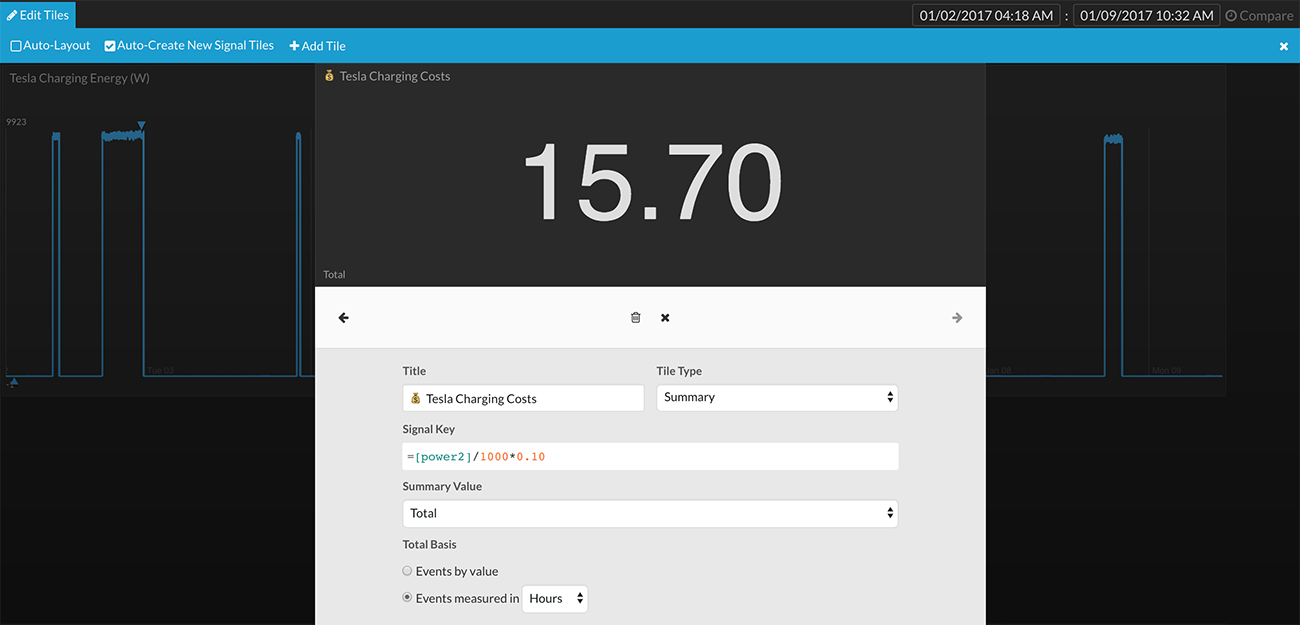
Task: Click the clock icon beside Compare
Action: tap(1231, 16)
